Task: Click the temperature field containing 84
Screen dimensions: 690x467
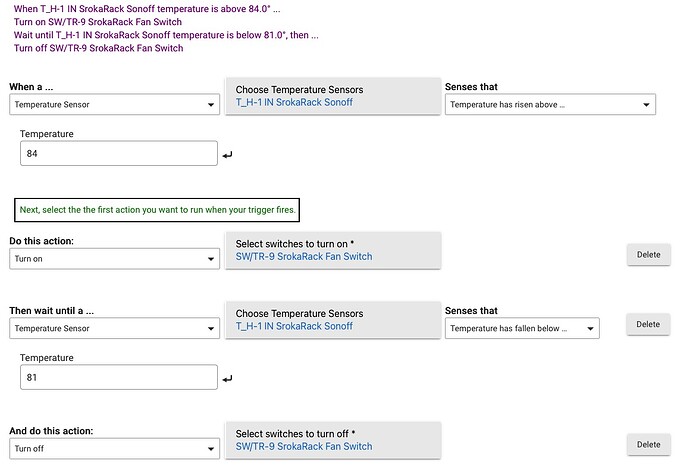Action: [119, 153]
